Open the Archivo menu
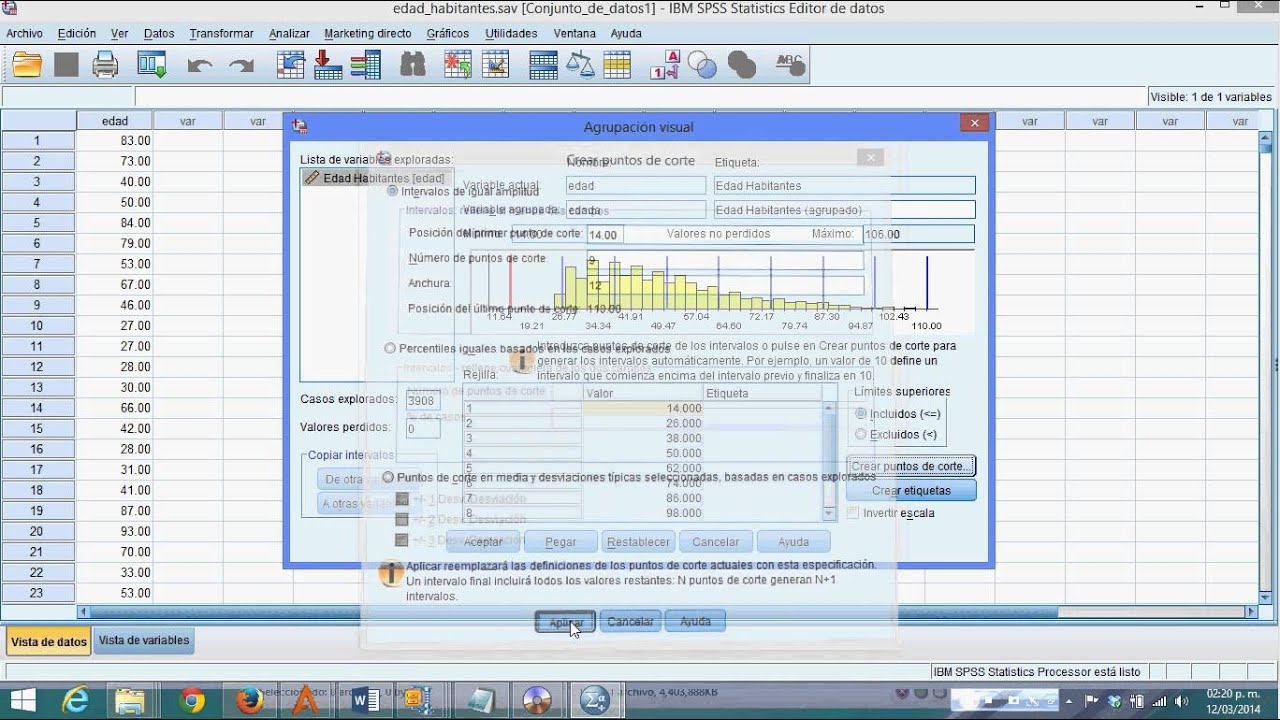Screen dimensions: 1280x720 tap(25, 33)
